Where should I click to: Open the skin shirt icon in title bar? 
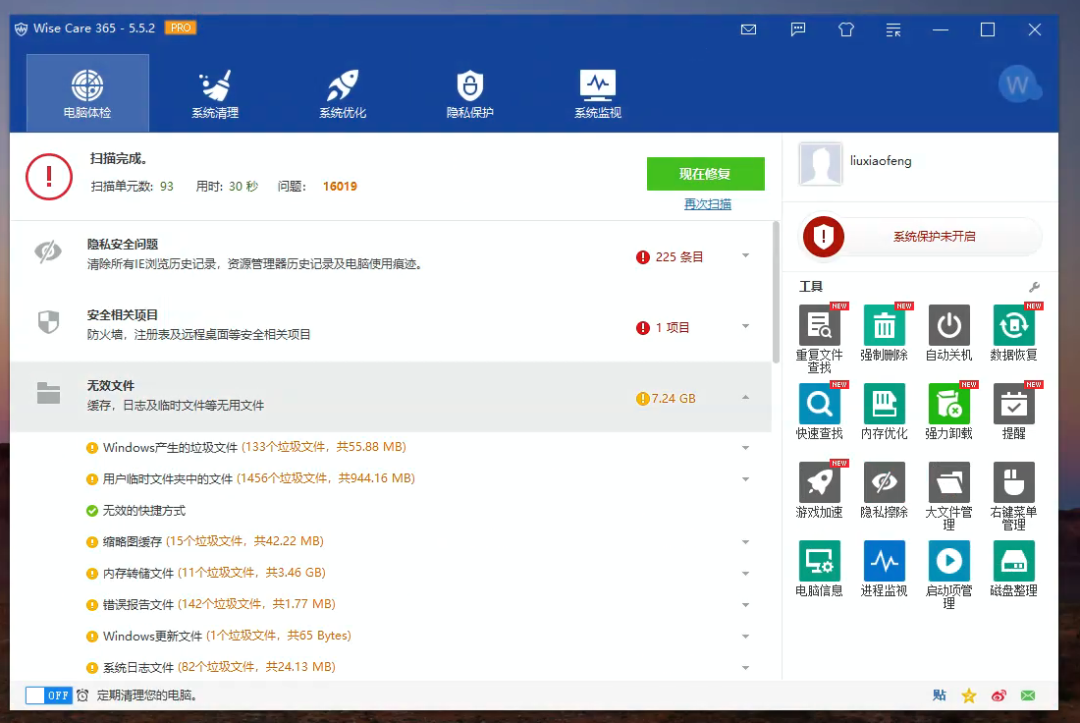pos(846,30)
